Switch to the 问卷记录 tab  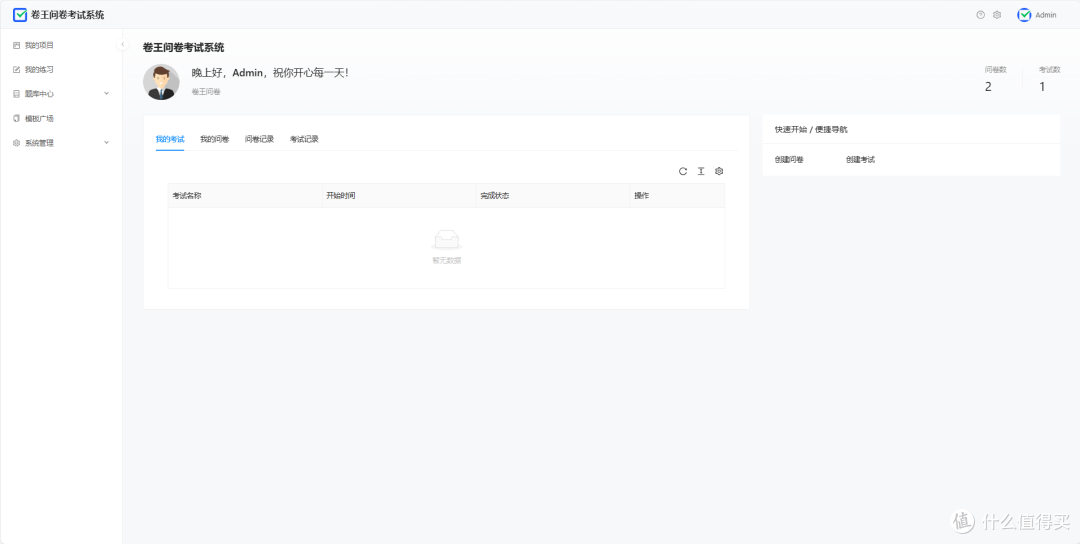[259, 139]
